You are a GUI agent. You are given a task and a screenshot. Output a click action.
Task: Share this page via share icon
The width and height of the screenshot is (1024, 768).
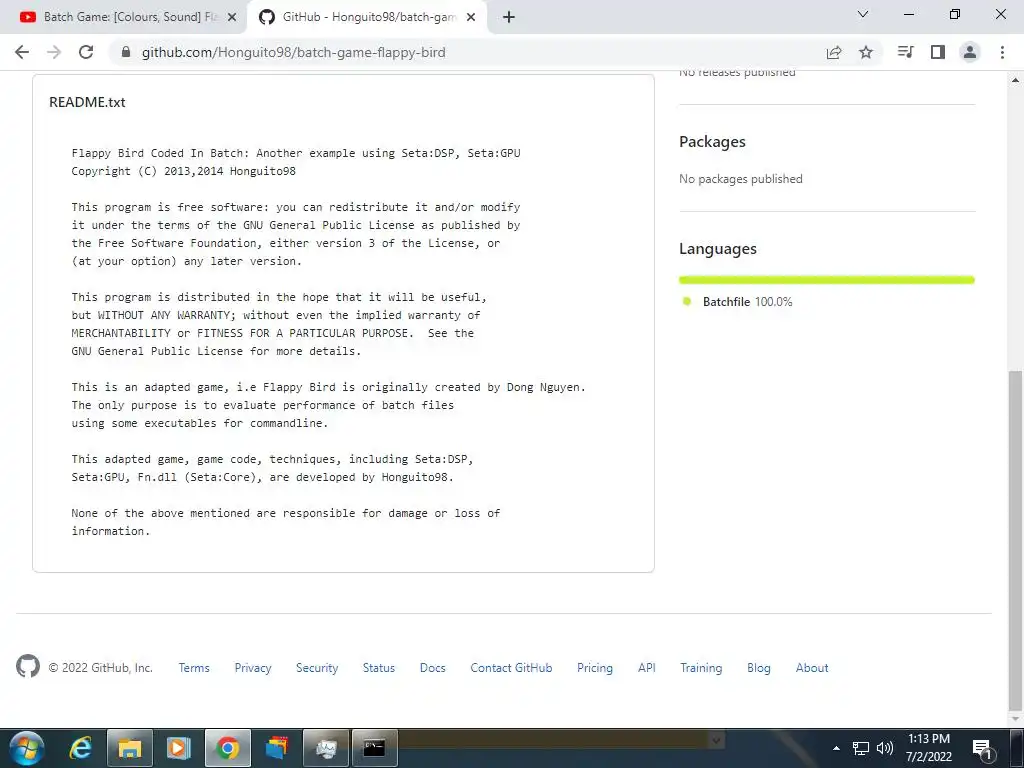[834, 52]
